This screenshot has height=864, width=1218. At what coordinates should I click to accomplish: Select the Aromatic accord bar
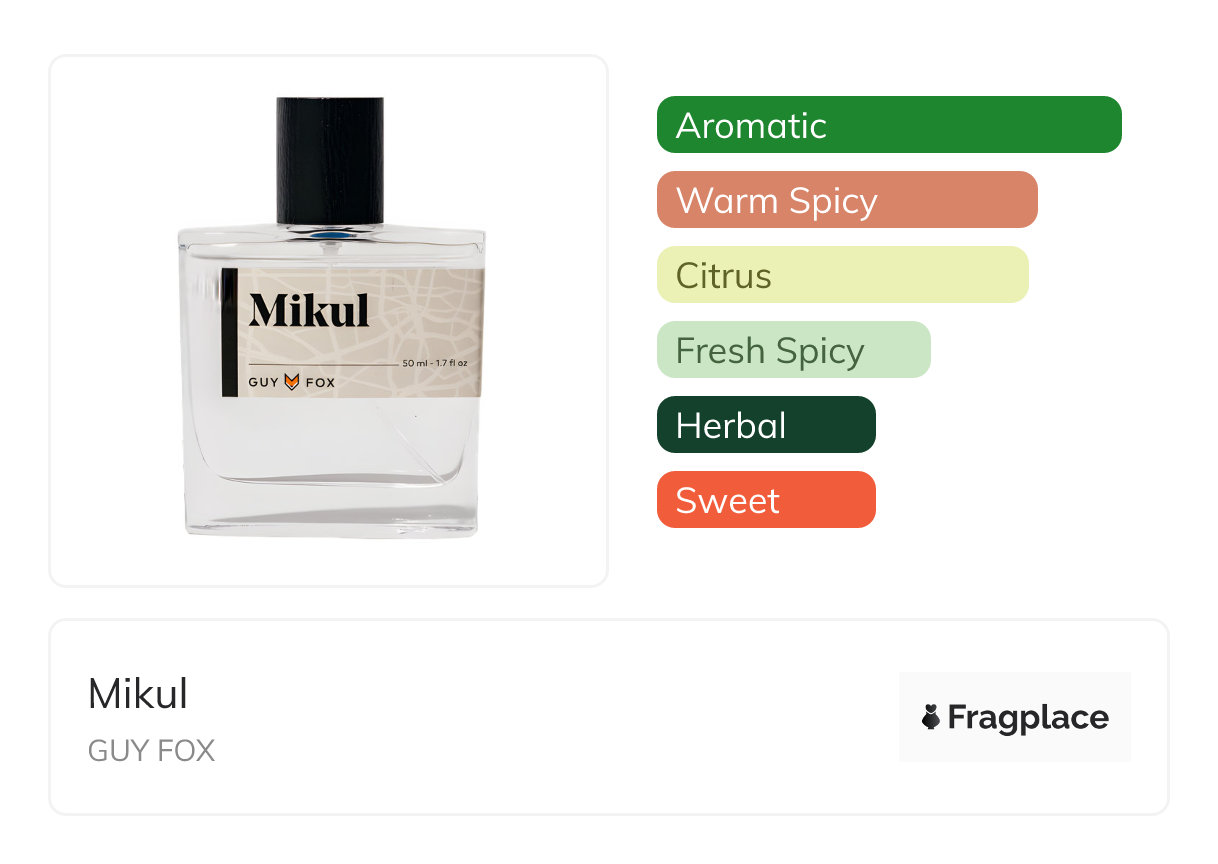pos(889,125)
